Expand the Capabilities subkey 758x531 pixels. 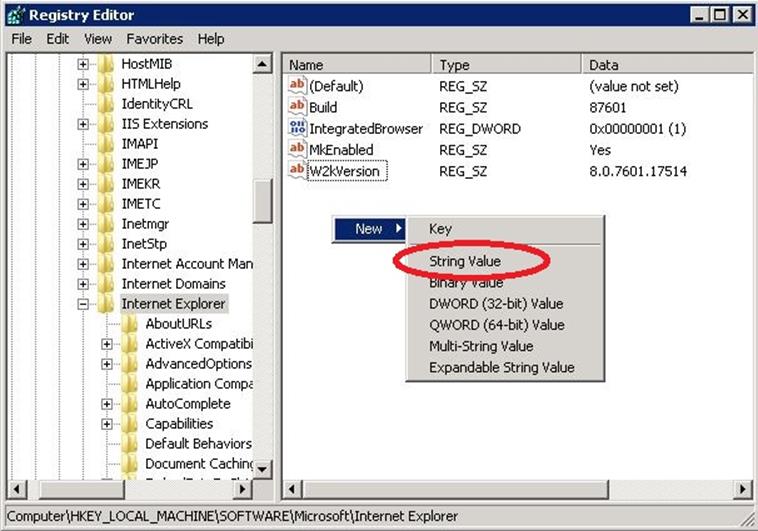107,424
